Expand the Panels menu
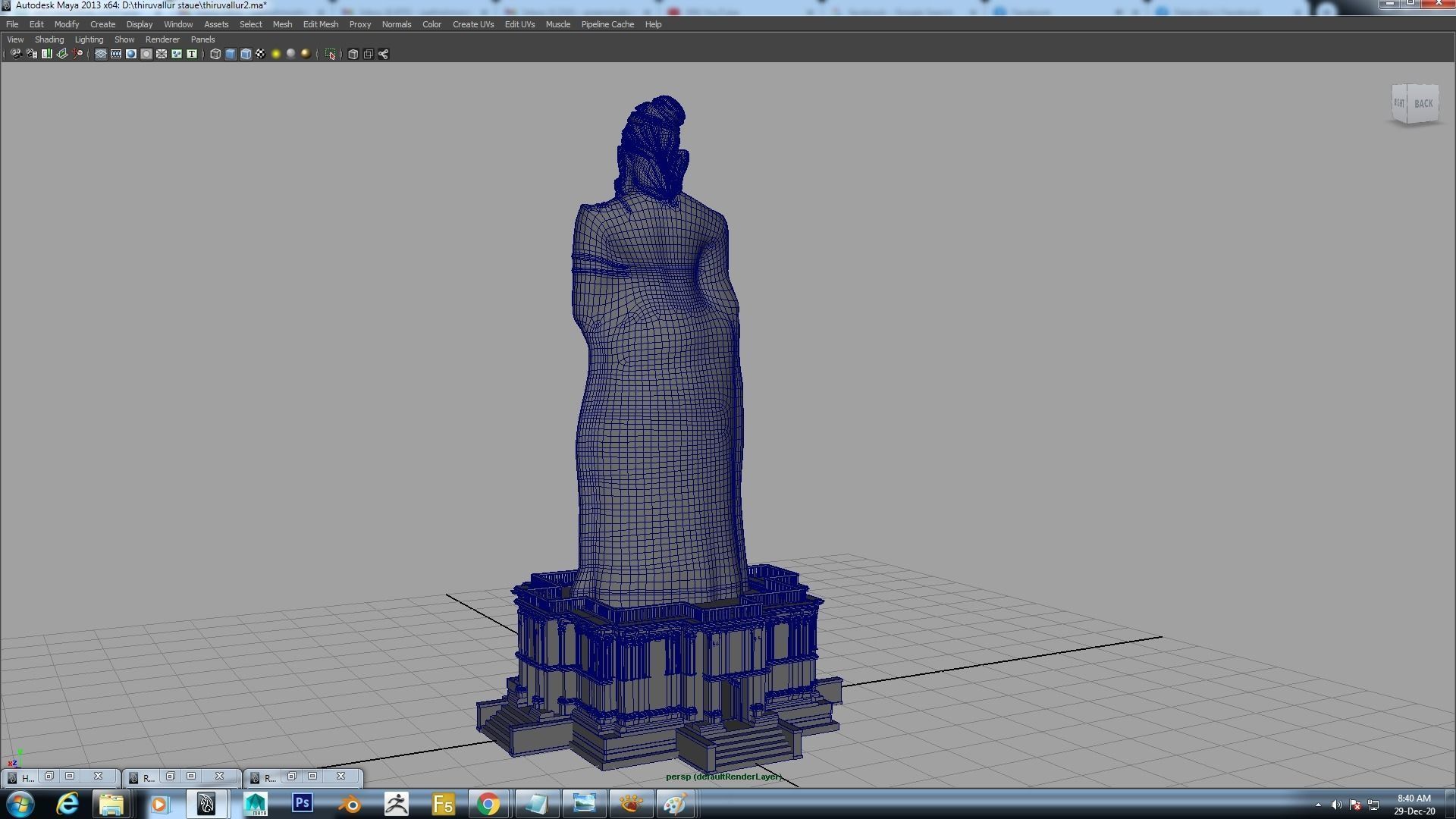The width and height of the screenshot is (1456, 819). (x=202, y=39)
